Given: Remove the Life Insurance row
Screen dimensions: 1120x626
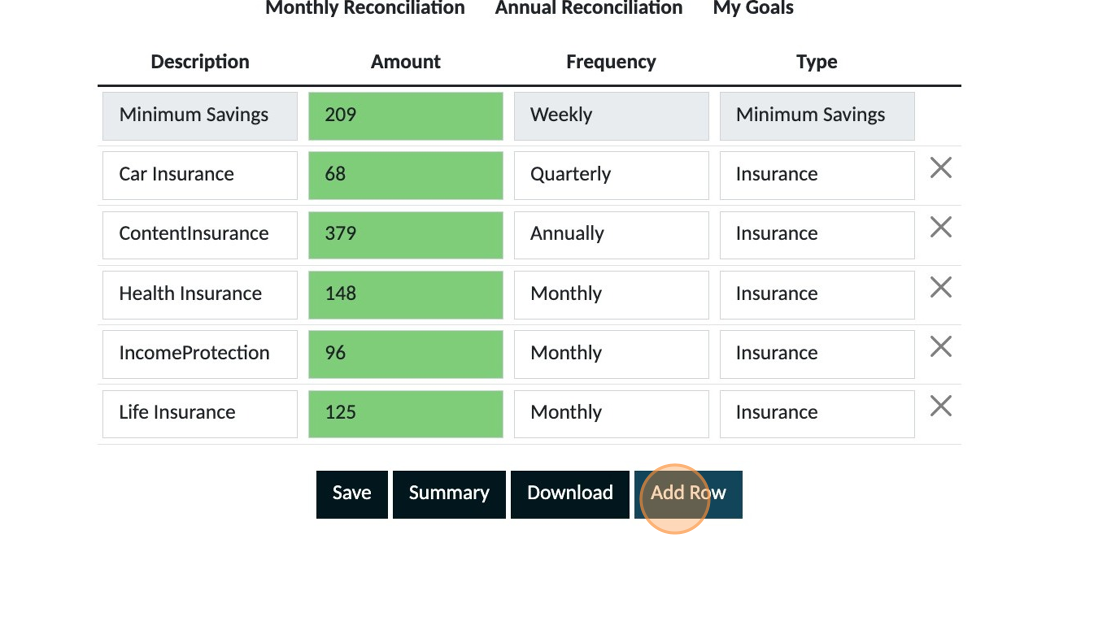Looking at the screenshot, I should [941, 406].
